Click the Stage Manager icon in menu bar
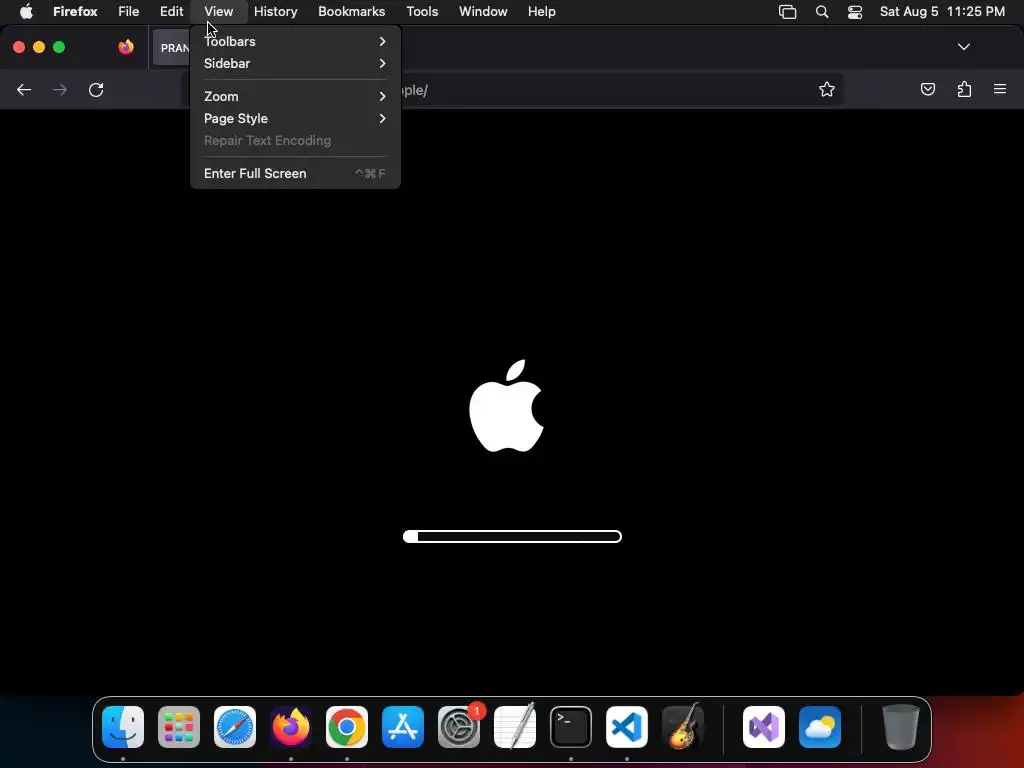The width and height of the screenshot is (1024, 768). pyautogui.click(x=788, y=12)
